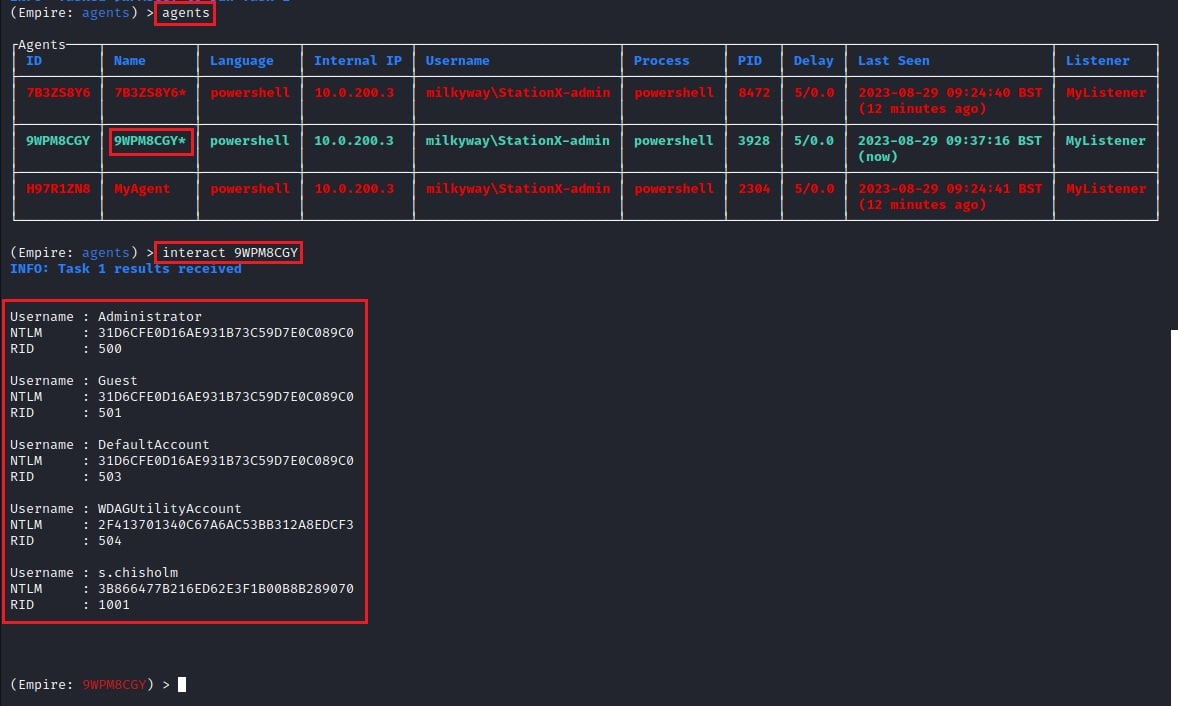Select RID value 500
Image resolution: width=1178 pixels, height=706 pixels.
click(110, 348)
